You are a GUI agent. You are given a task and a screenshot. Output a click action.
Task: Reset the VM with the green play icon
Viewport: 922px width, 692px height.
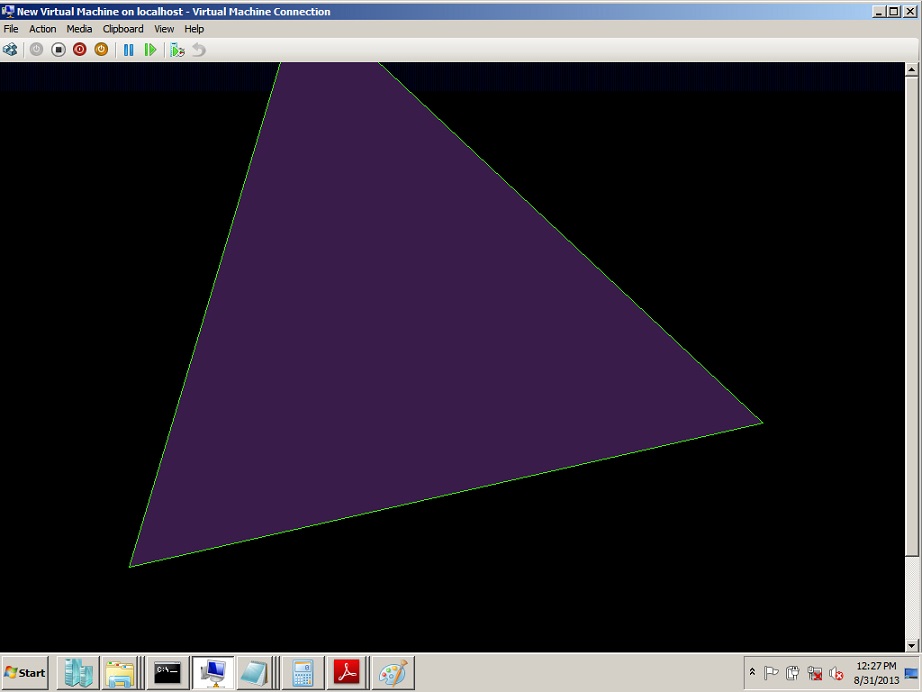[x=150, y=50]
